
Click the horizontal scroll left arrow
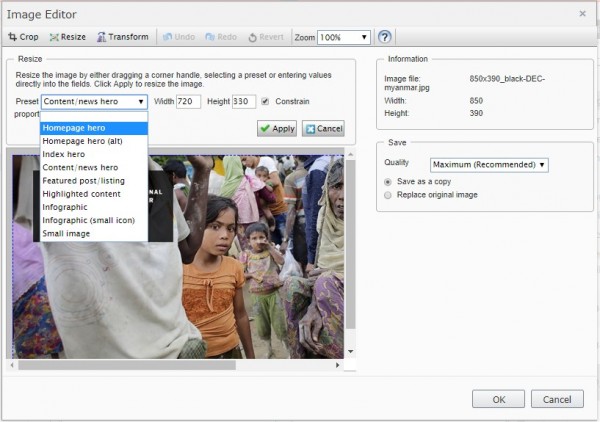coord(12,365)
